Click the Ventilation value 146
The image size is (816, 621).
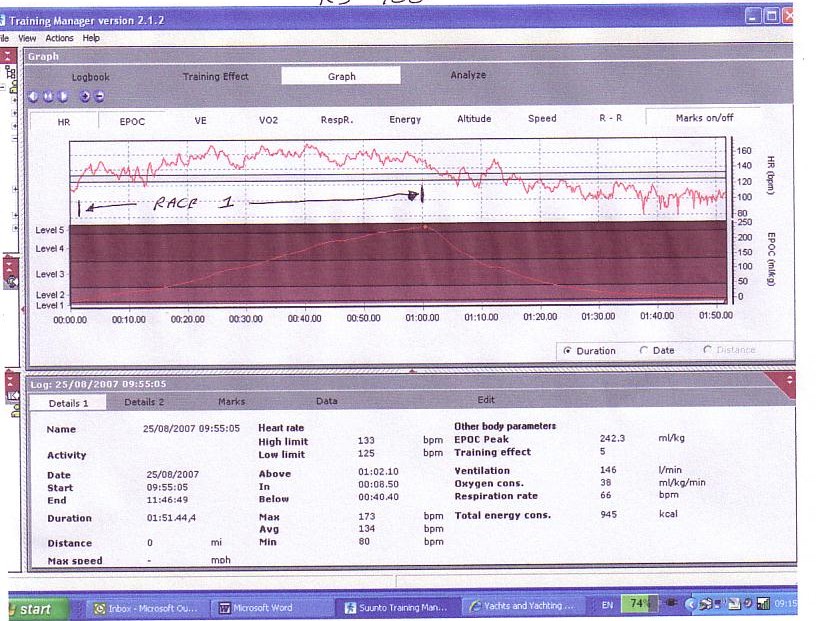tap(608, 470)
